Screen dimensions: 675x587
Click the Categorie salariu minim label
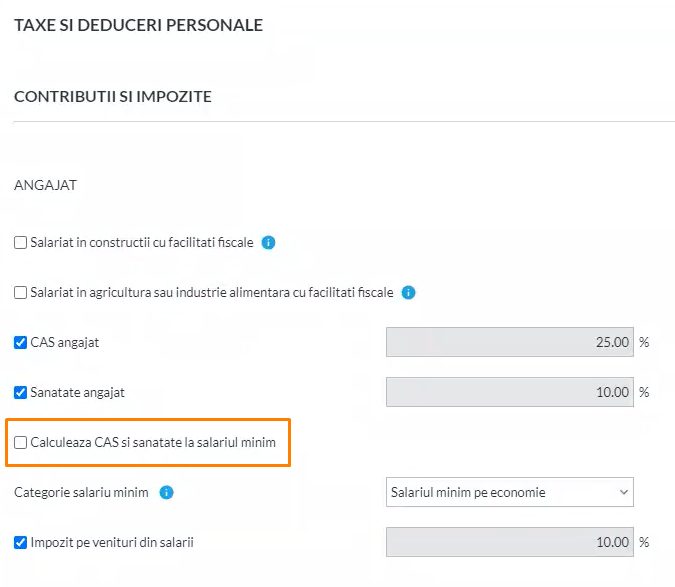81,492
